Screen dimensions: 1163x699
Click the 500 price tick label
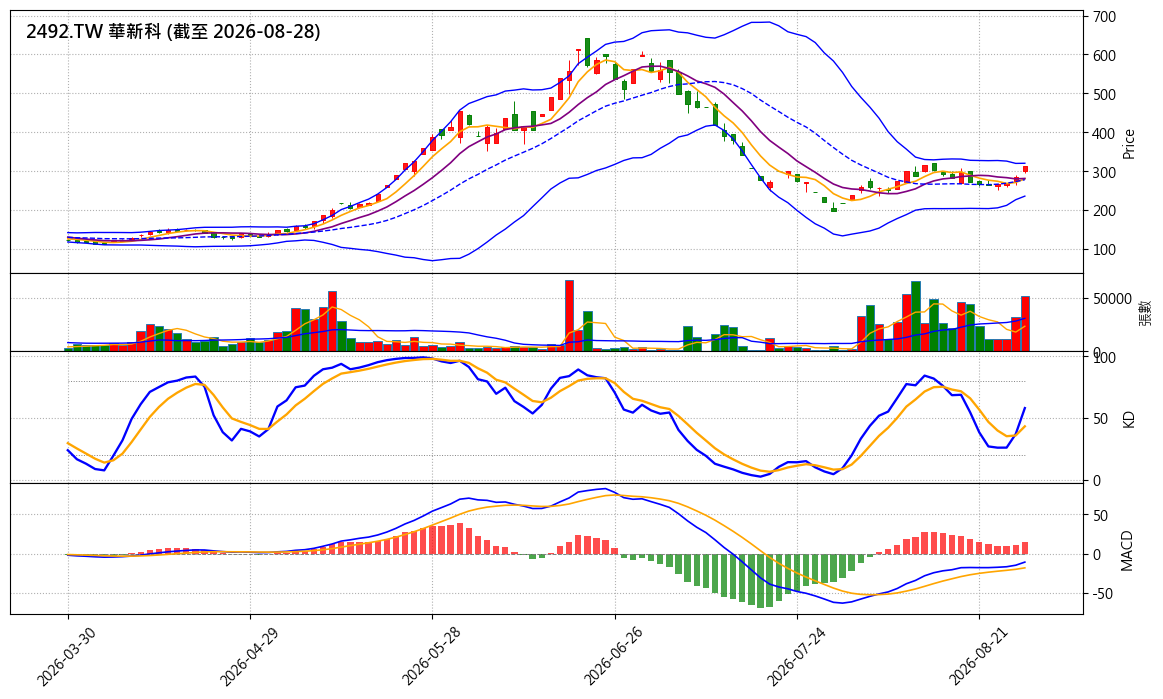point(1104,94)
